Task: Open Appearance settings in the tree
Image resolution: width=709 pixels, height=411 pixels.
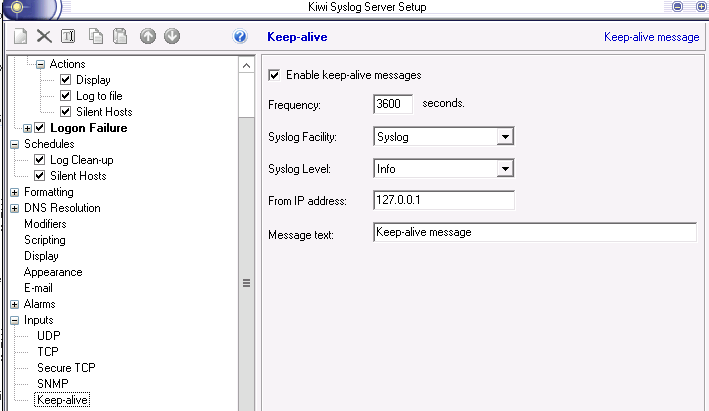Action: click(x=53, y=272)
